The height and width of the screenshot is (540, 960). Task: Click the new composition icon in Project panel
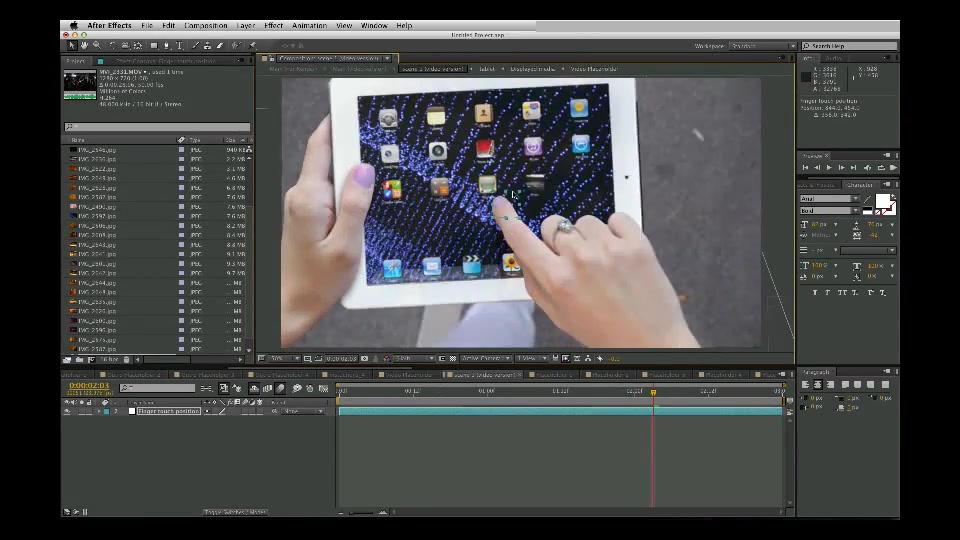[91, 360]
